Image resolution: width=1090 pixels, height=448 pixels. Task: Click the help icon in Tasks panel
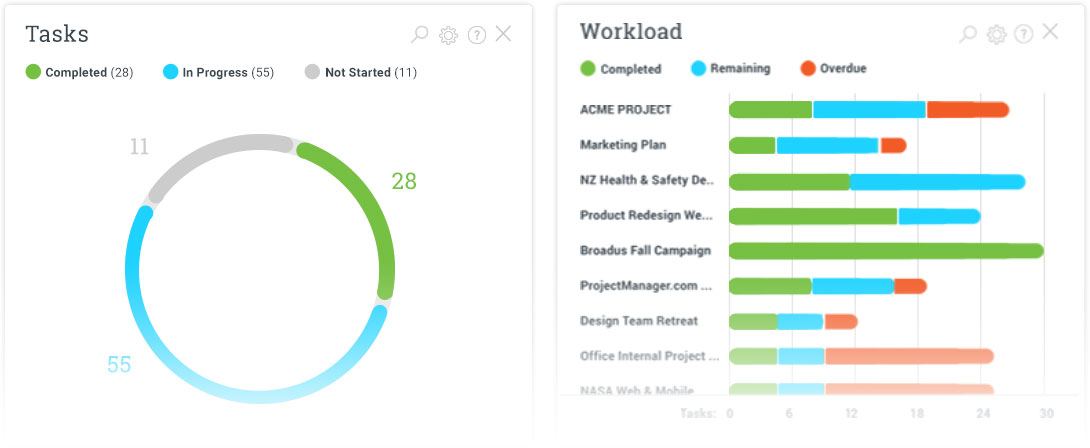[x=477, y=35]
